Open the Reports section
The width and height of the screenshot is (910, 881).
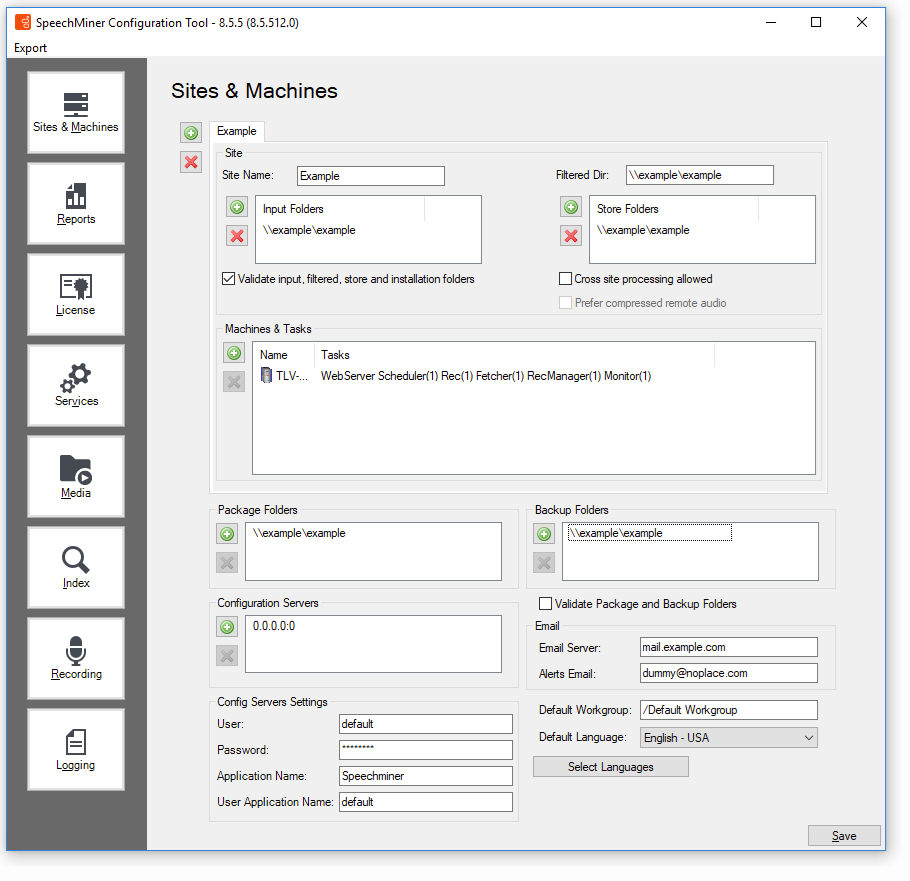point(75,203)
